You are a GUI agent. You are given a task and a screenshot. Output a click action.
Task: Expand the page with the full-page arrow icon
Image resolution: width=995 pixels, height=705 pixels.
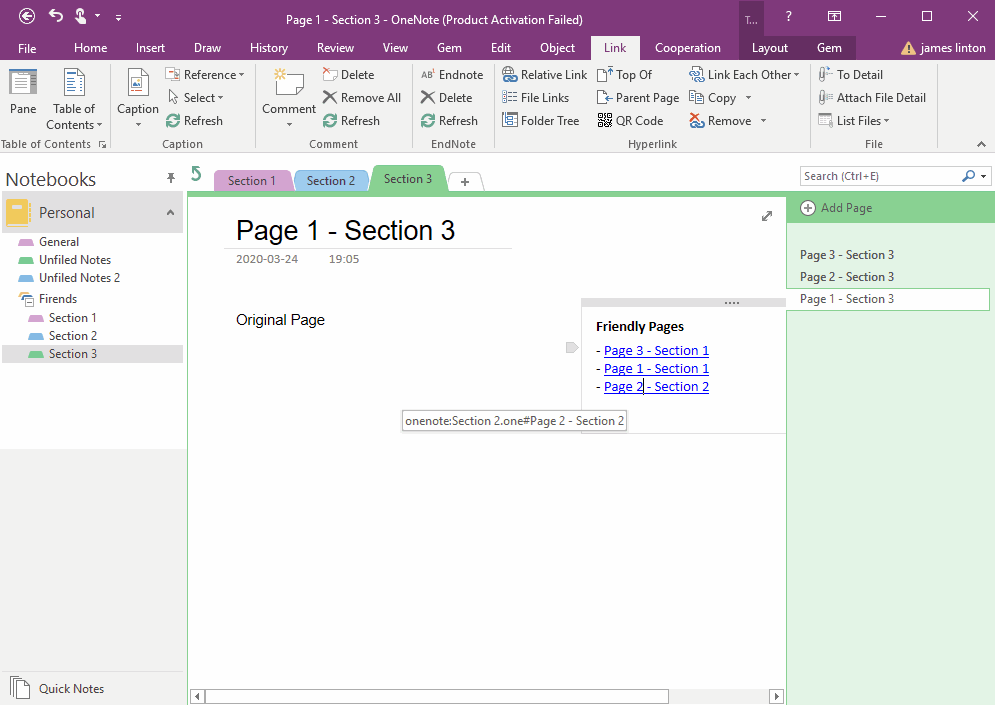coord(767,216)
